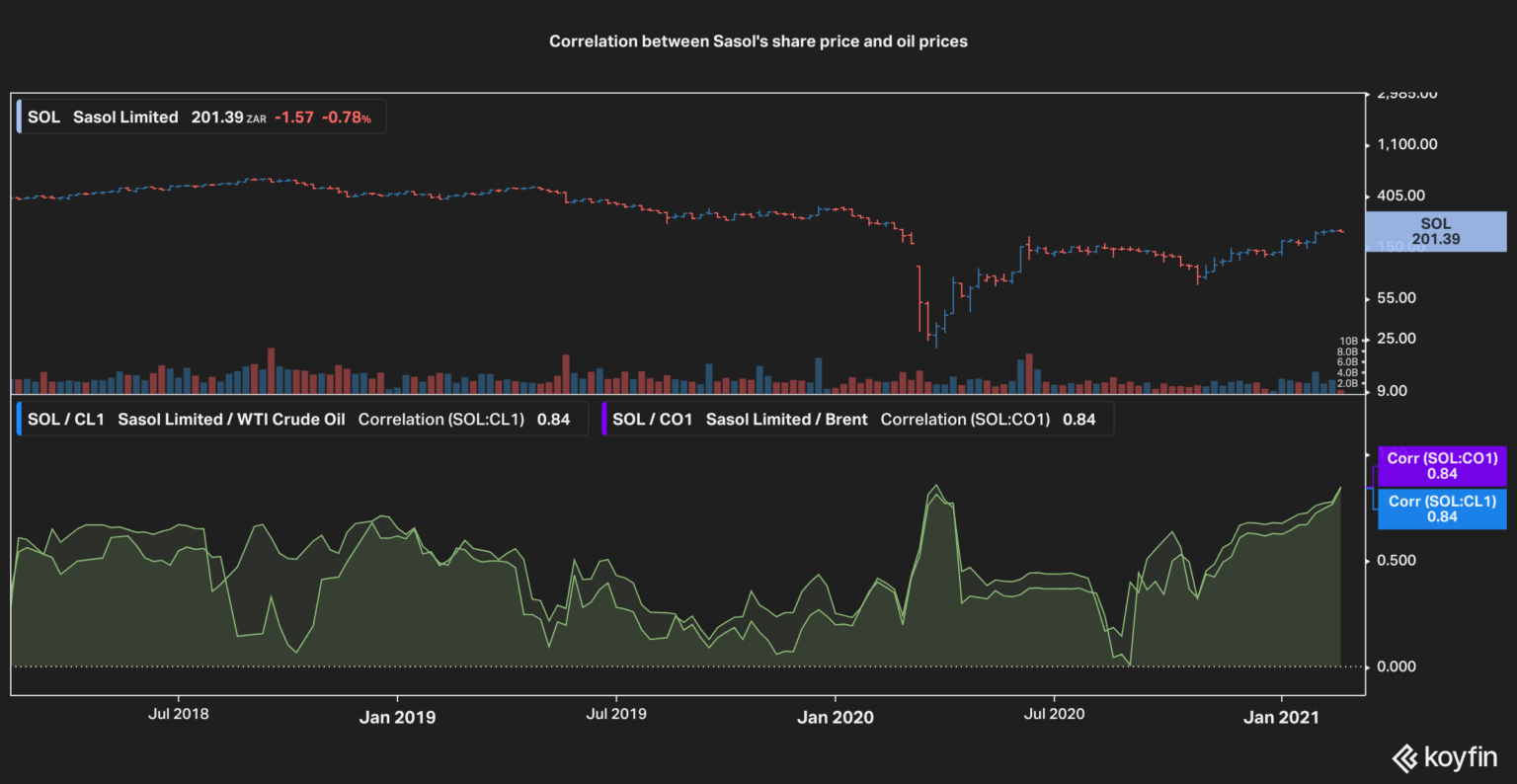Click the Jan 2019 date axis label
The image size is (1517, 784).
coord(397,717)
